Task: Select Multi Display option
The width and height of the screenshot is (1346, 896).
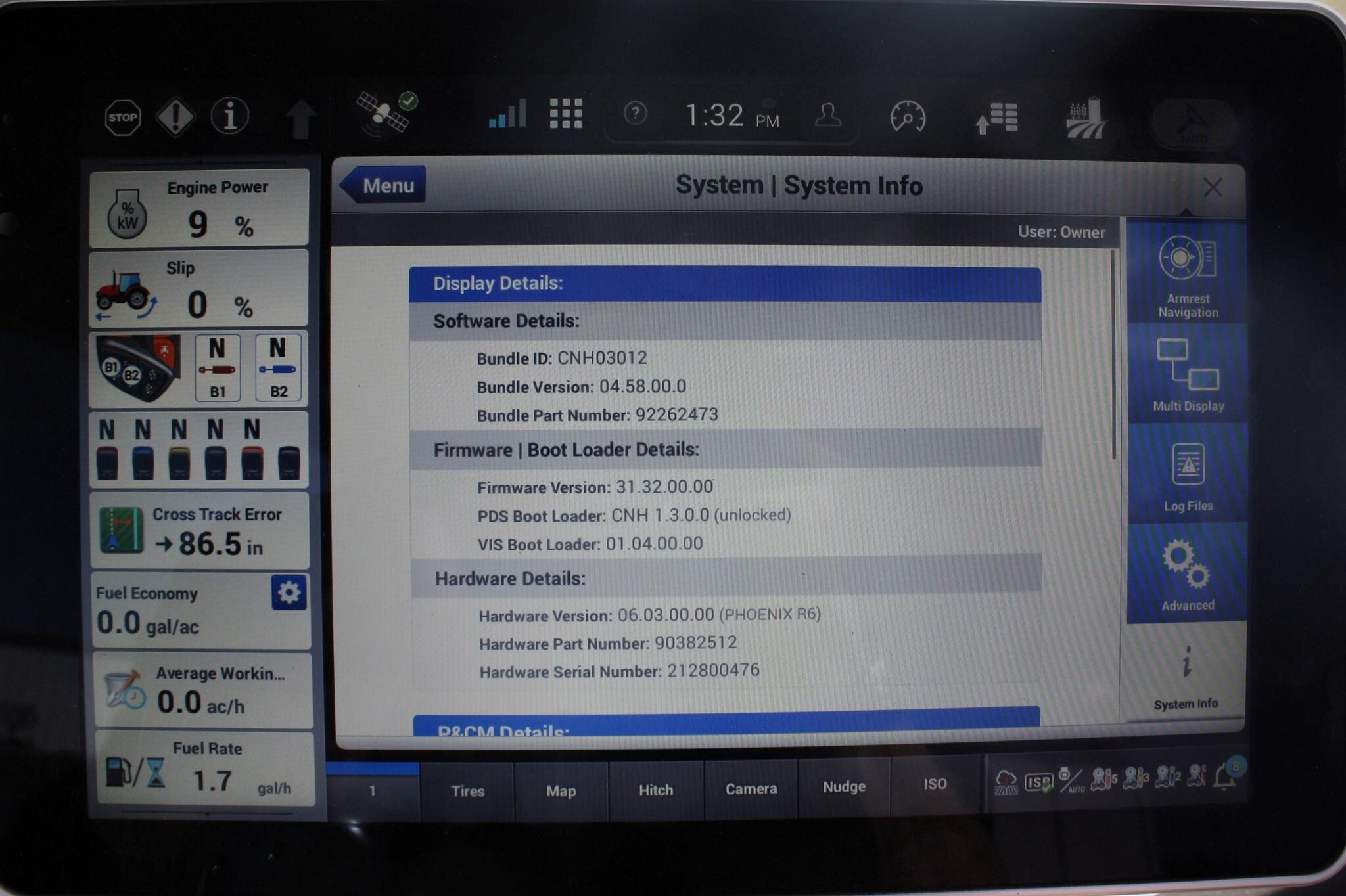Action: point(1187,374)
